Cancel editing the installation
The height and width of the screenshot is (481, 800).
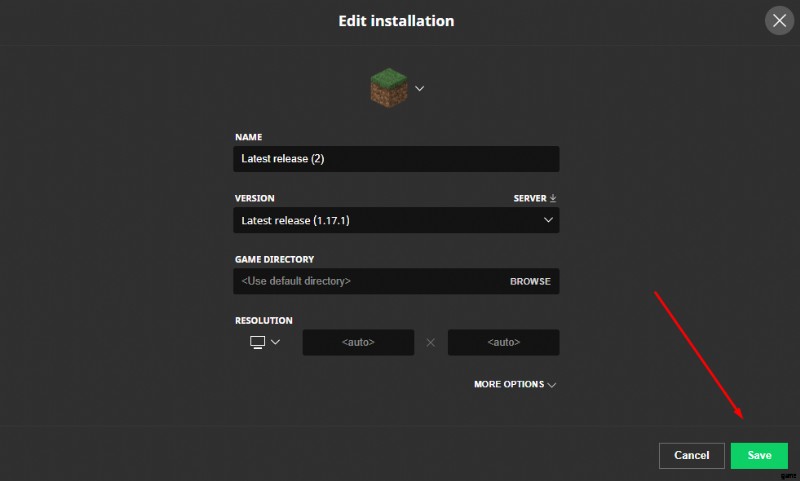pos(691,455)
